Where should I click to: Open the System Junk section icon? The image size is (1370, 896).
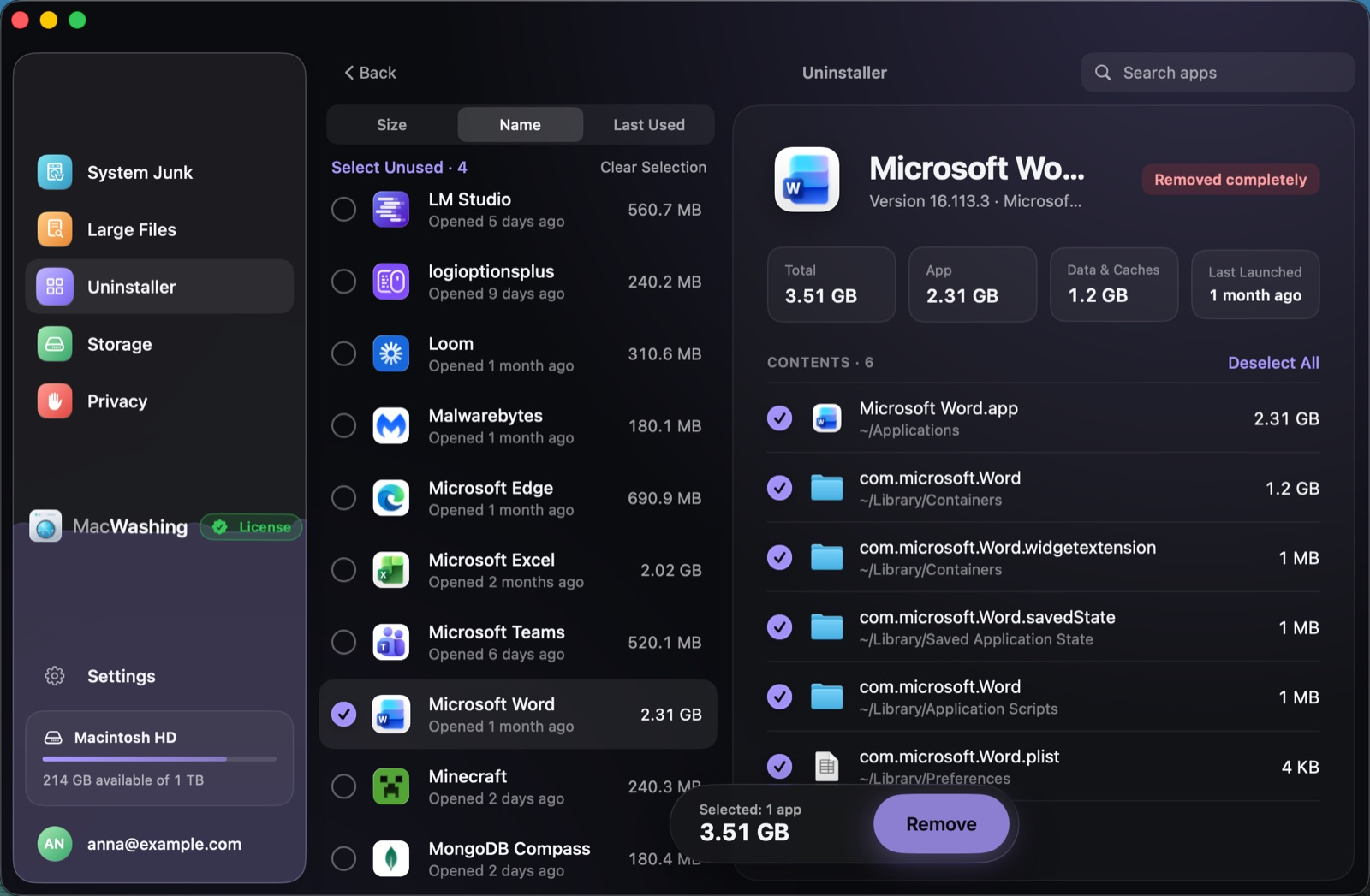[x=55, y=172]
